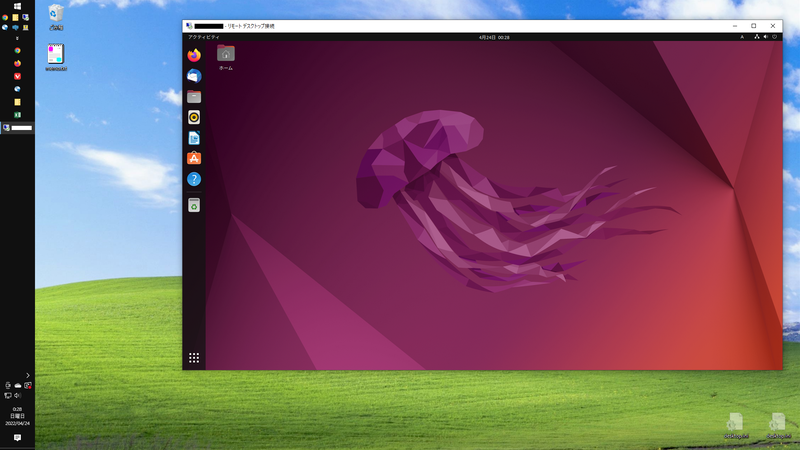Expand the hidden system tray icons chevron
800x450 pixels.
point(28,376)
